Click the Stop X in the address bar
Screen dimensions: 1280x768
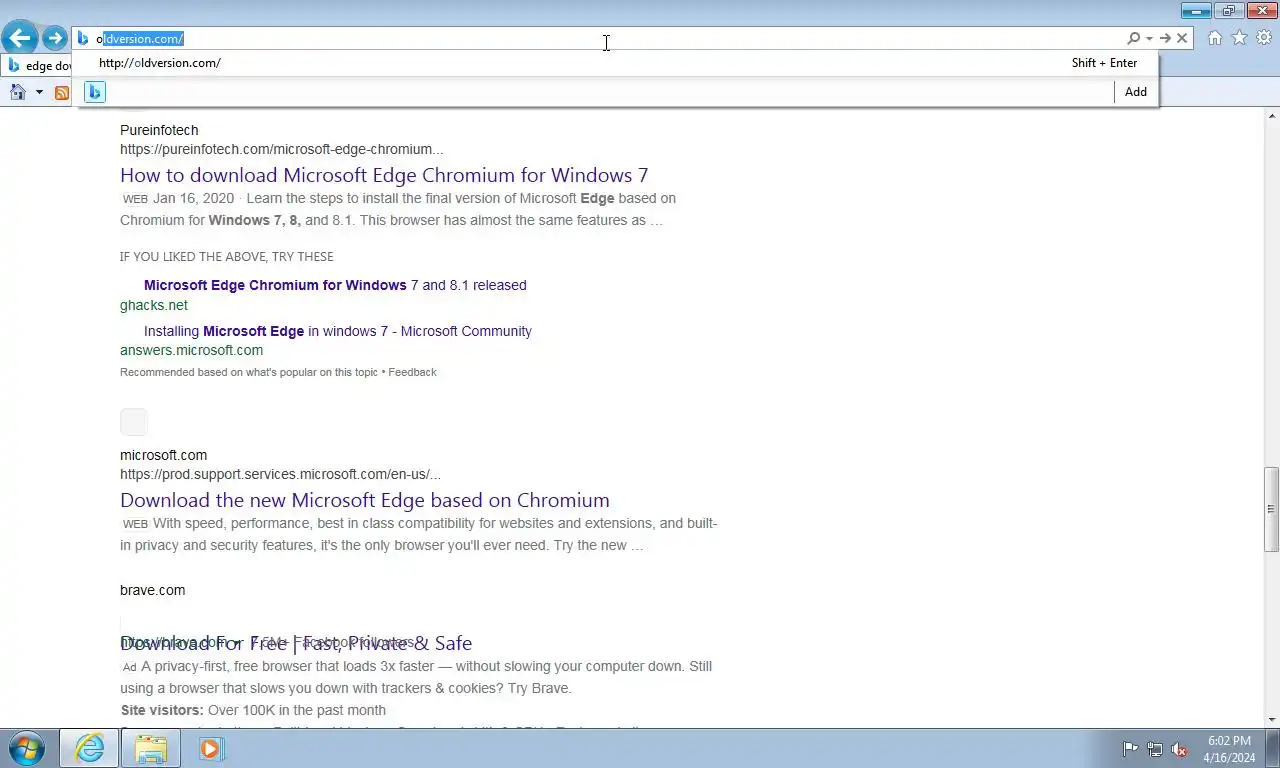[x=1181, y=38]
